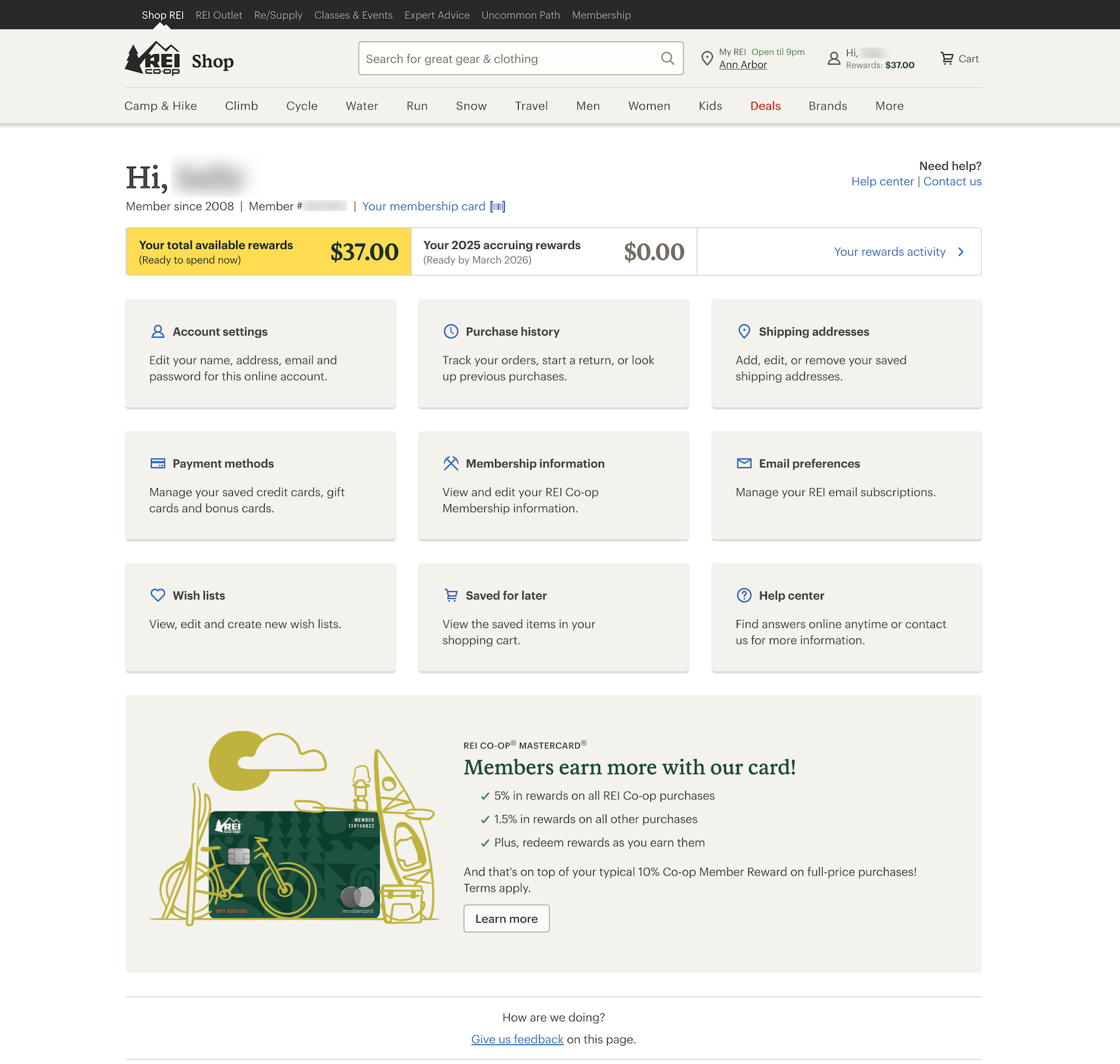Screen dimensions: 1120x1064
Task: Switch to the REI Outlet tab
Action: click(219, 15)
